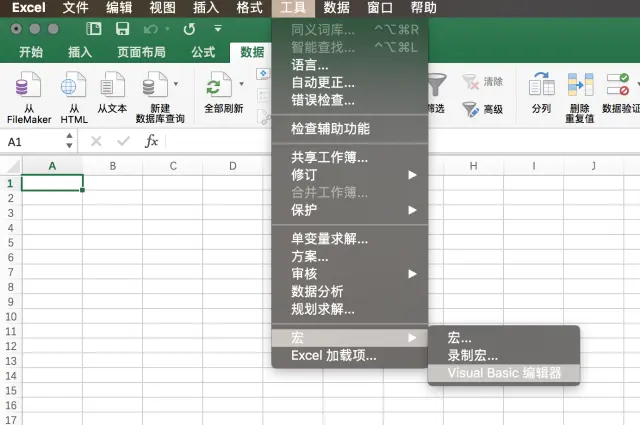Select column H header

[x=473, y=166]
